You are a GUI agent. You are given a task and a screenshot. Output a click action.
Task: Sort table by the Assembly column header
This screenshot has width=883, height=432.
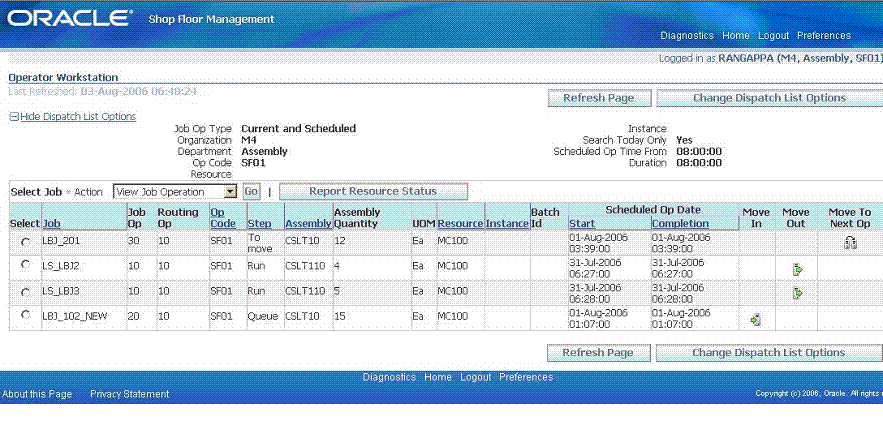coord(308,224)
